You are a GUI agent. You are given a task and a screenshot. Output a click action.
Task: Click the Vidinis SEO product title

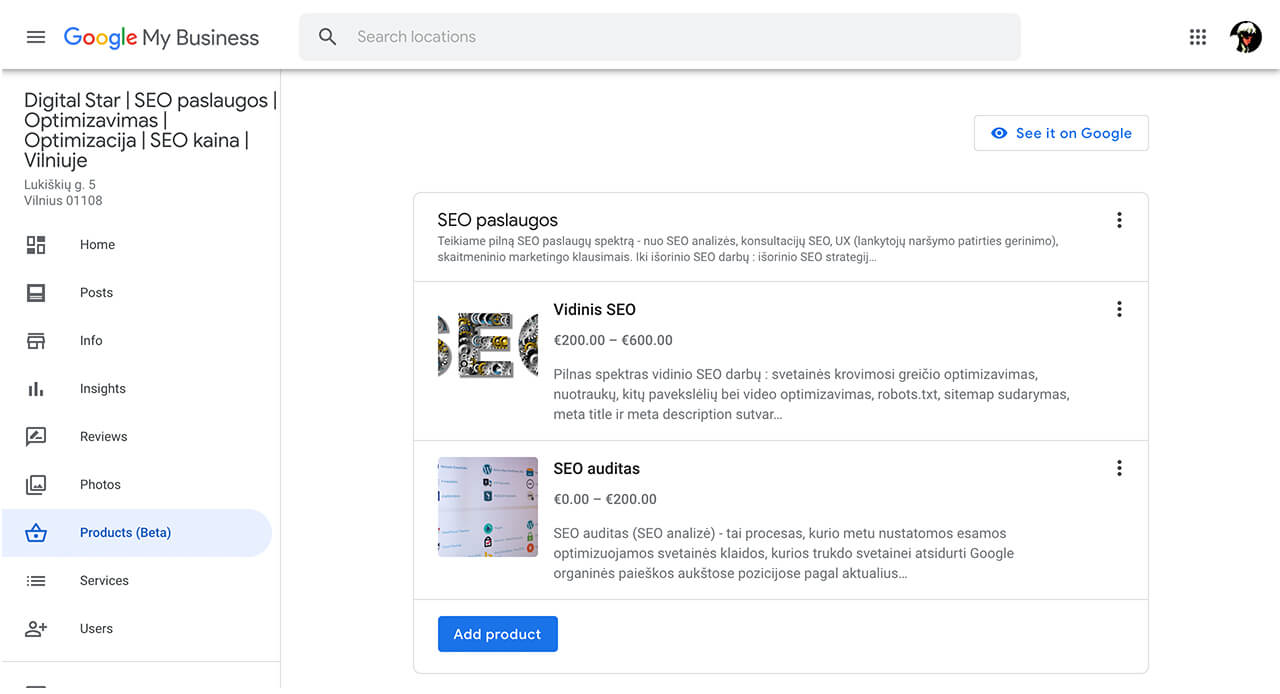(594, 309)
